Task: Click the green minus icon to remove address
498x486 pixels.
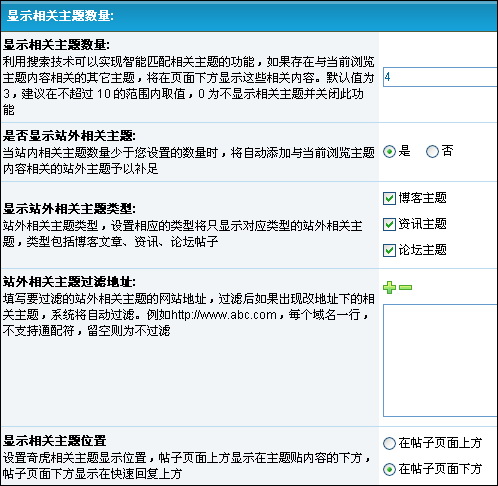Action: 405,287
